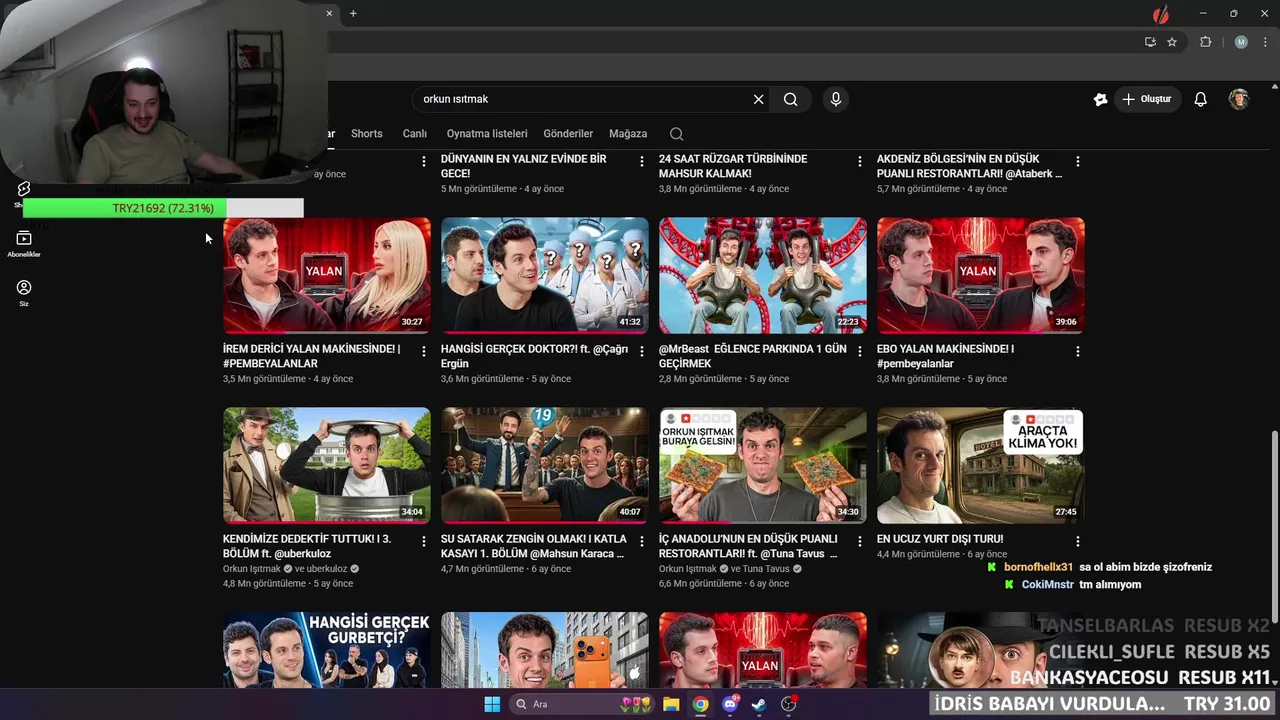The image size is (1280, 720).
Task: Open title SU SATARAK ZENGİN OLMAK
Action: click(534, 546)
